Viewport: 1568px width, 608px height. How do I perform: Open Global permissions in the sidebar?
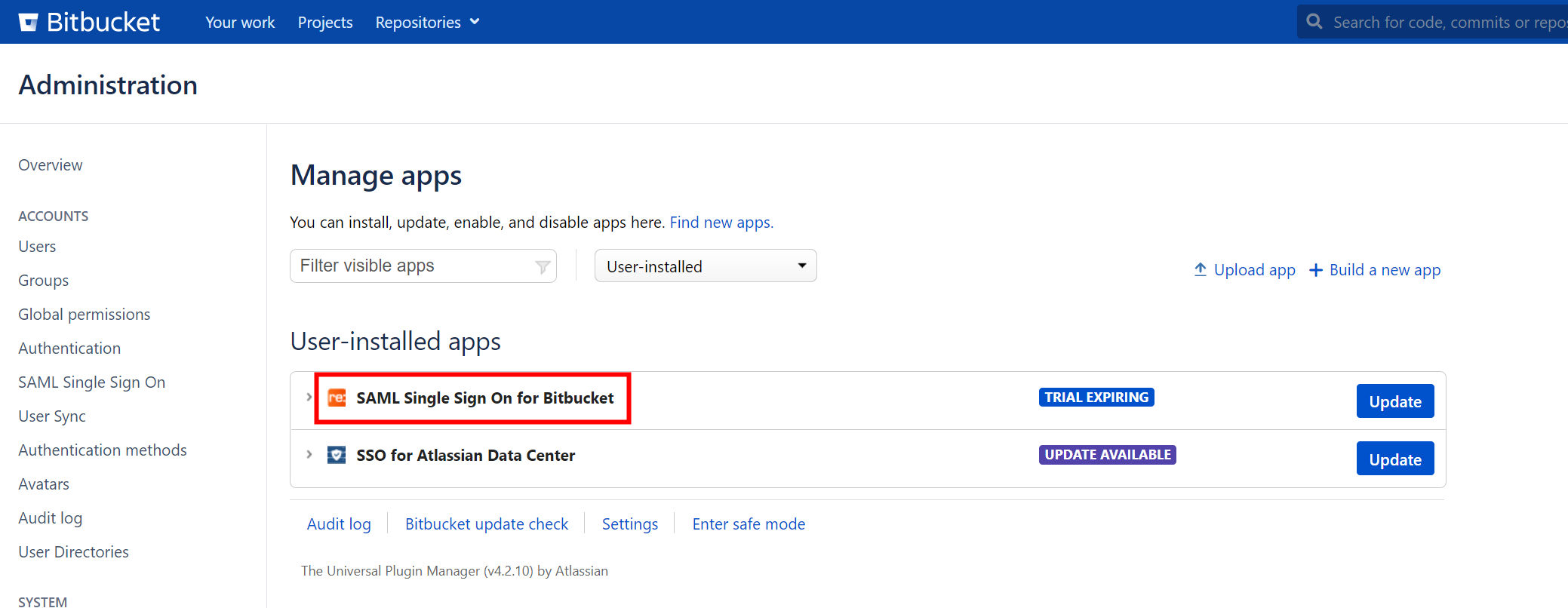[x=85, y=315]
